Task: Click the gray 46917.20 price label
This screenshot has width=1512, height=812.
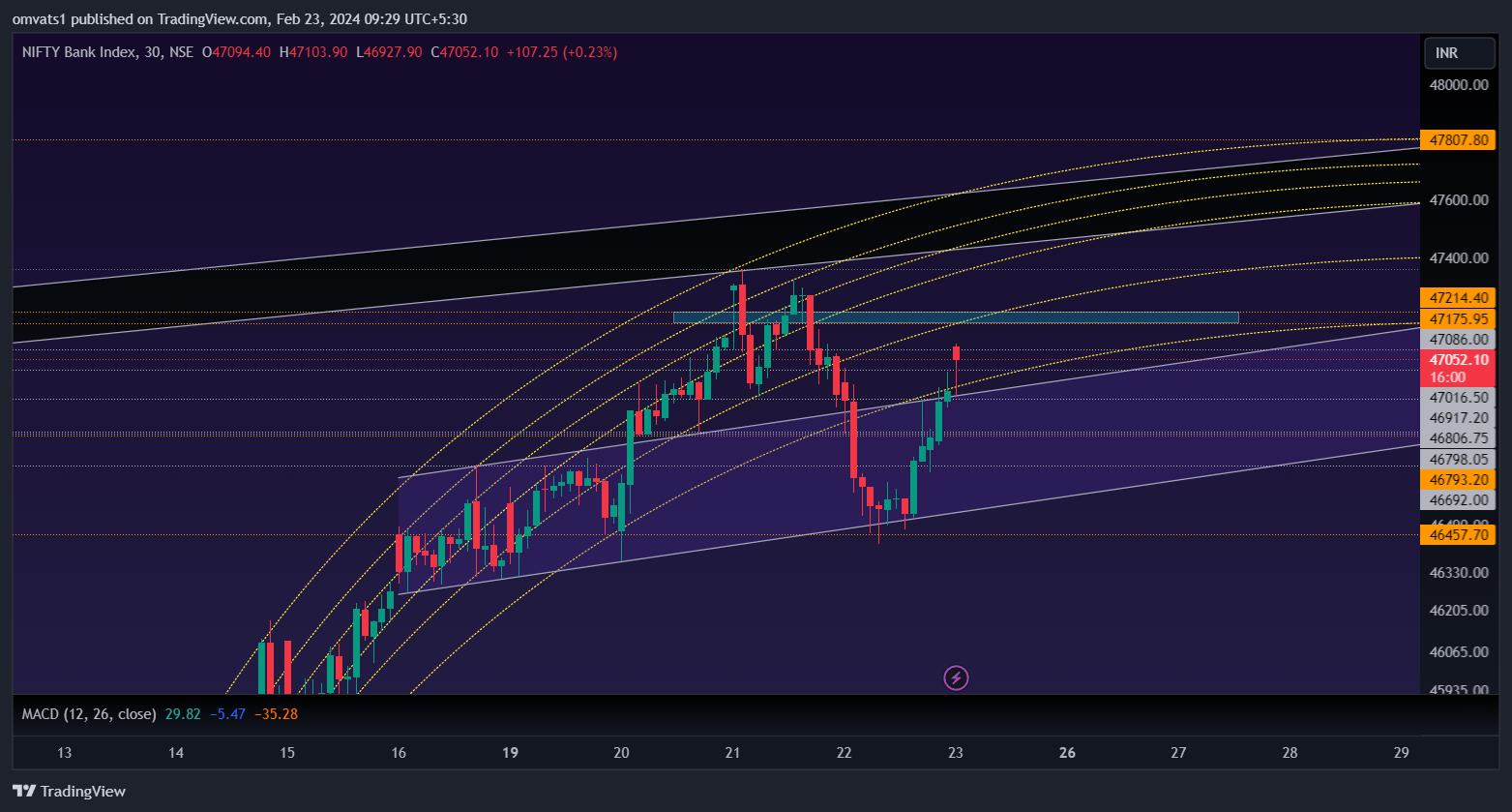Action: pyautogui.click(x=1458, y=418)
